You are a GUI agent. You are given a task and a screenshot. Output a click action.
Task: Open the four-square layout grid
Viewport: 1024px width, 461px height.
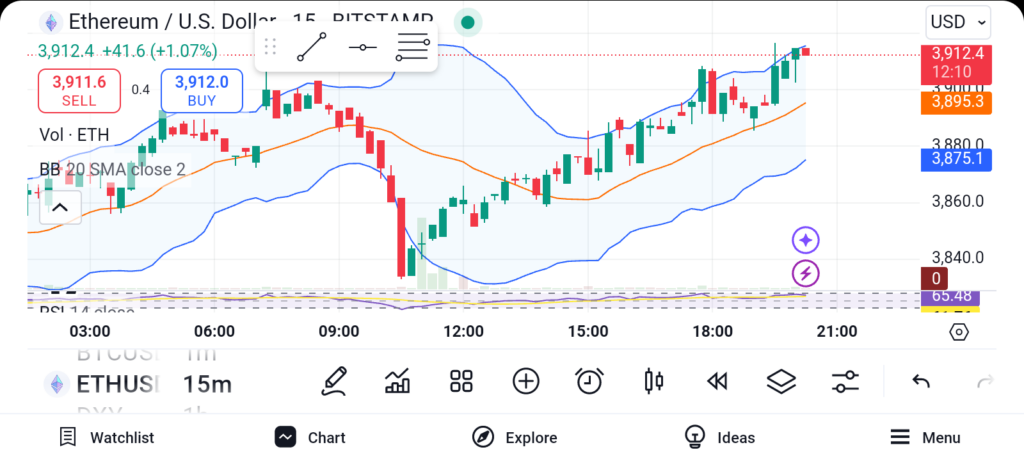click(x=461, y=381)
